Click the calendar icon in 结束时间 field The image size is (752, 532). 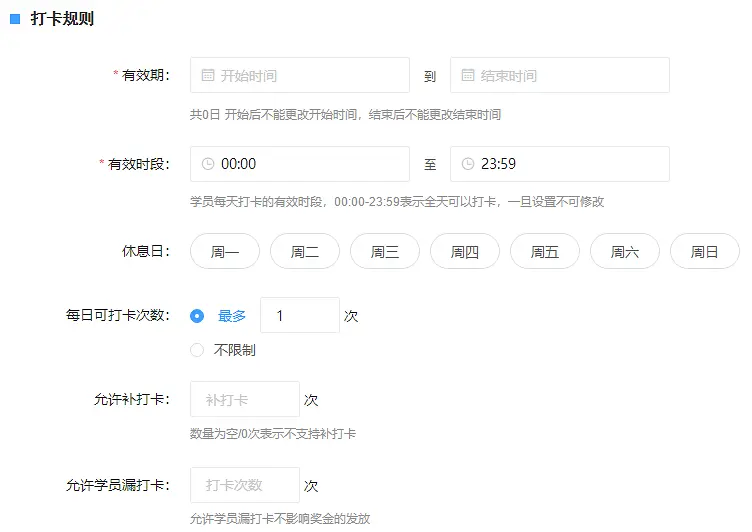coord(468,75)
